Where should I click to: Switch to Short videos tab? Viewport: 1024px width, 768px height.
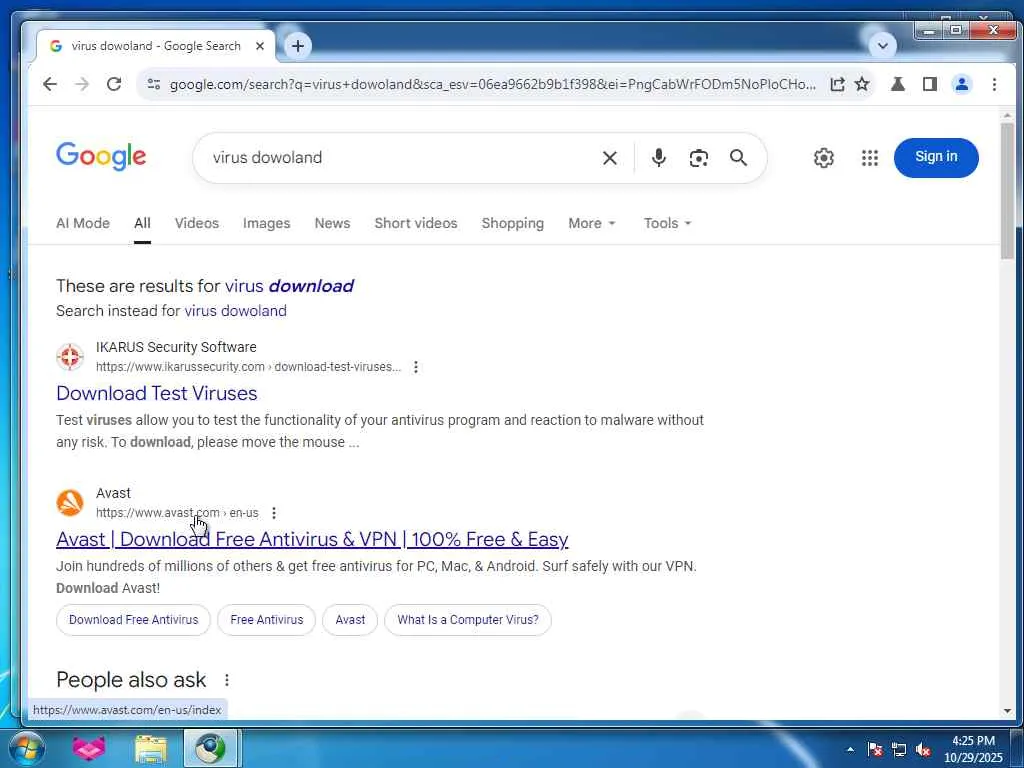pyautogui.click(x=416, y=223)
